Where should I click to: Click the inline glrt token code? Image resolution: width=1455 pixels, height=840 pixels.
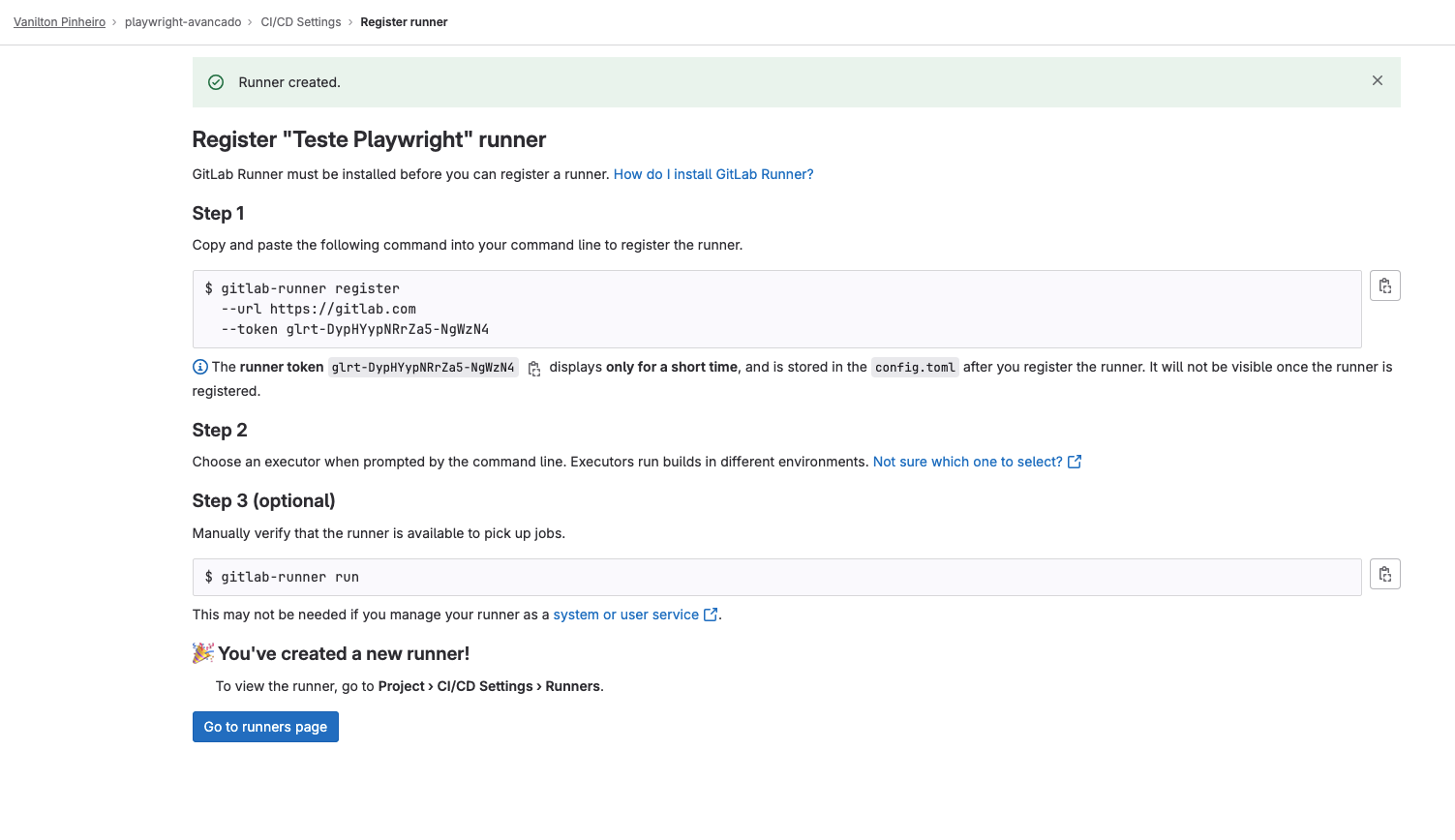423,368
